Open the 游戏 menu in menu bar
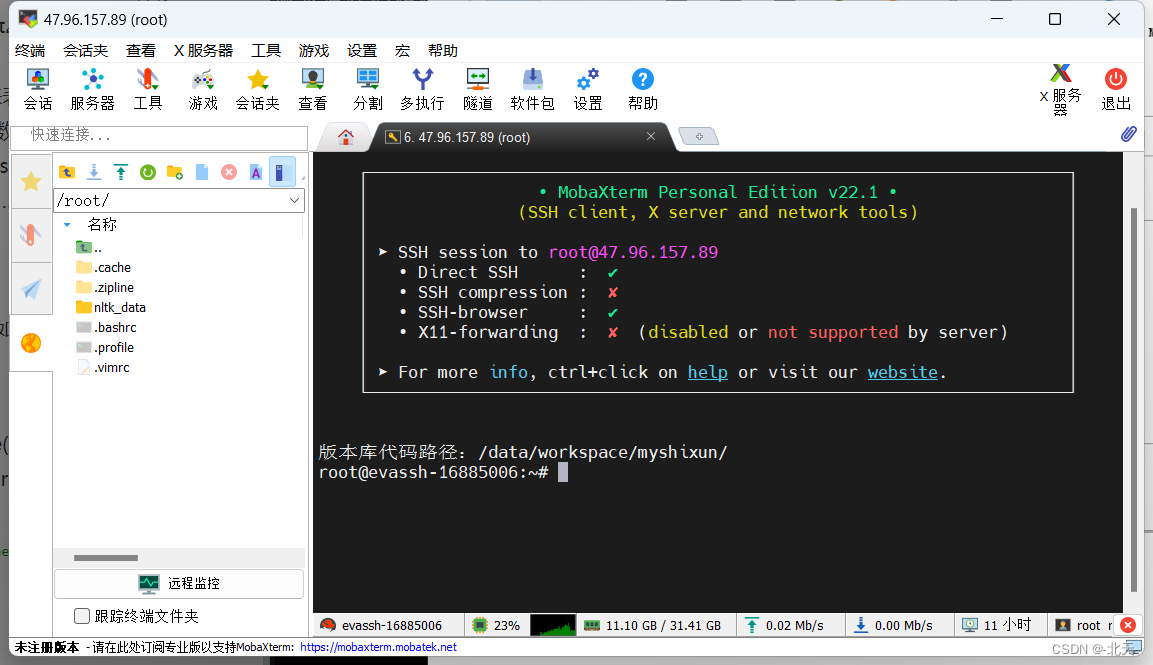 point(314,50)
